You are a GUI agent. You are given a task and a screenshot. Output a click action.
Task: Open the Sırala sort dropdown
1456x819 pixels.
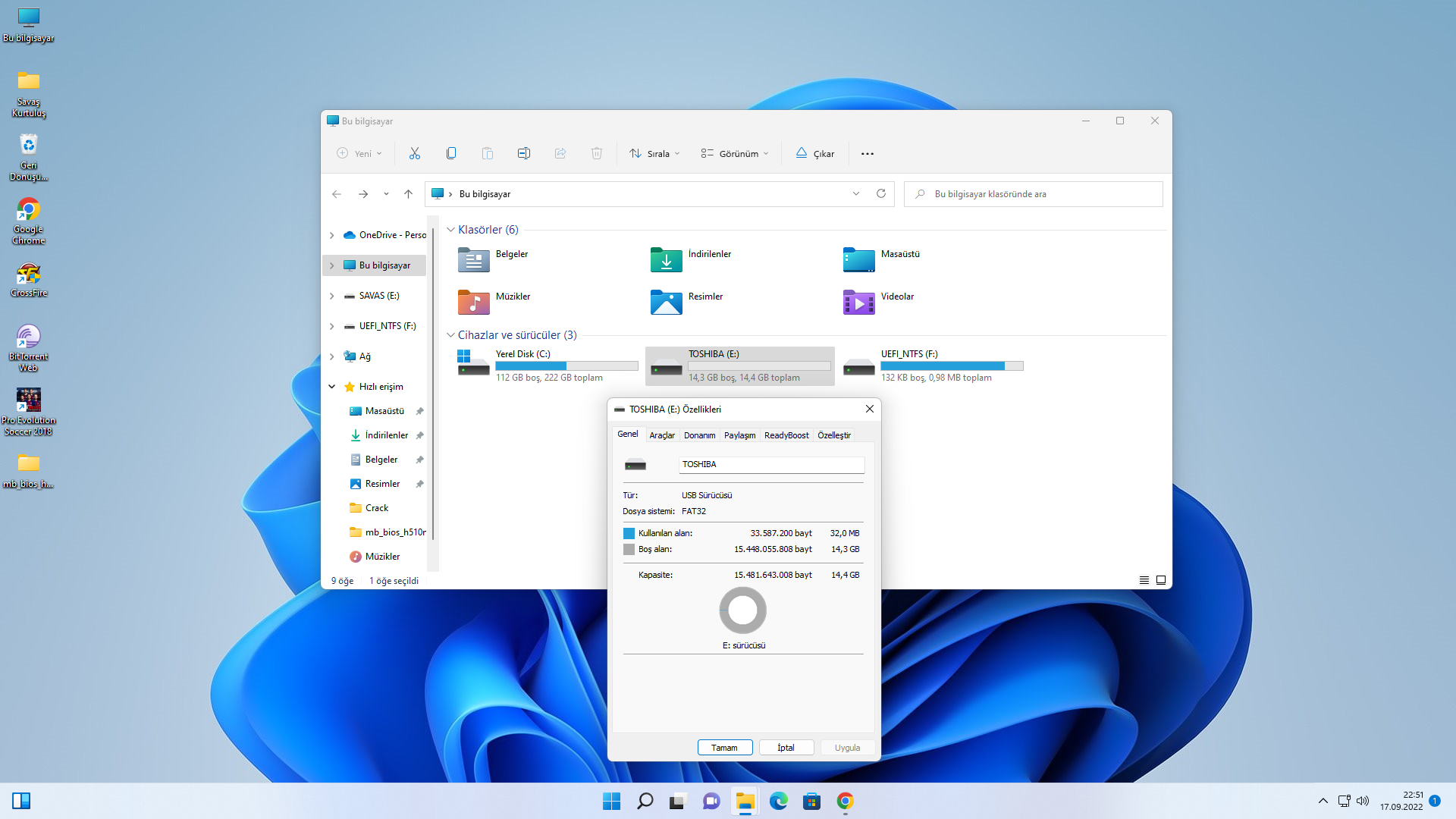[655, 153]
